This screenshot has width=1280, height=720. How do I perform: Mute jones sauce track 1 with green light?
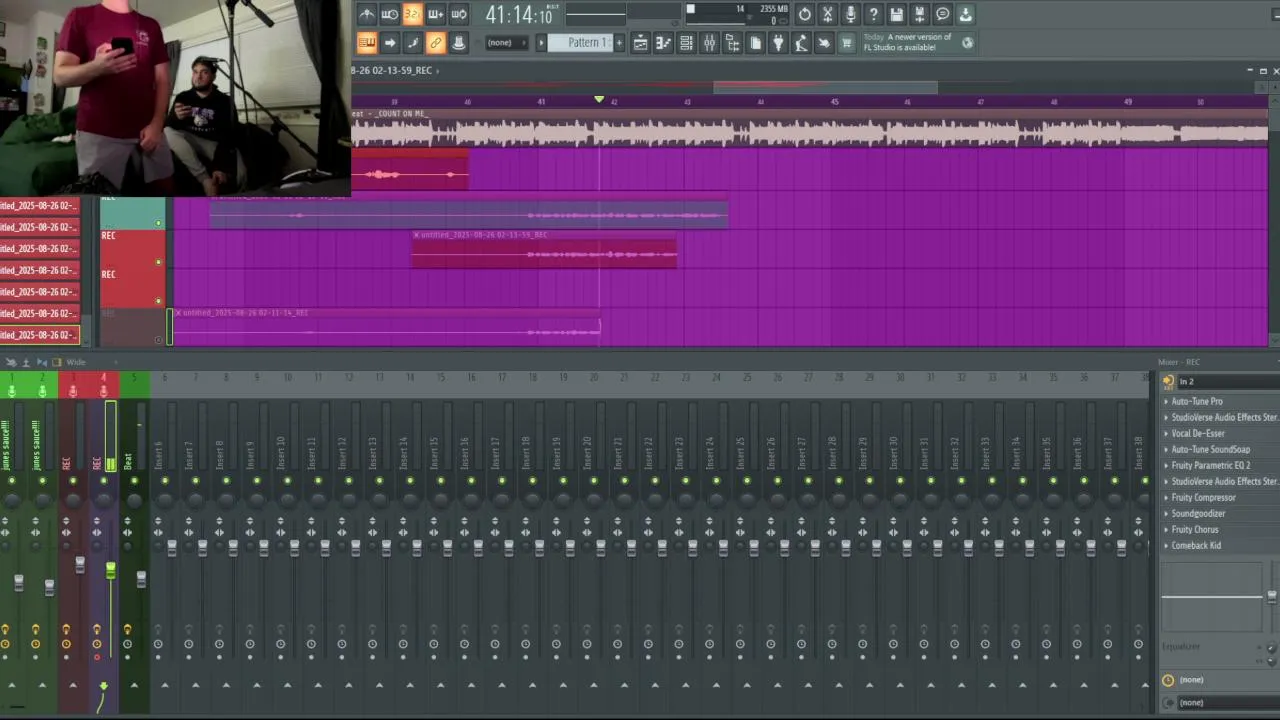[12, 481]
